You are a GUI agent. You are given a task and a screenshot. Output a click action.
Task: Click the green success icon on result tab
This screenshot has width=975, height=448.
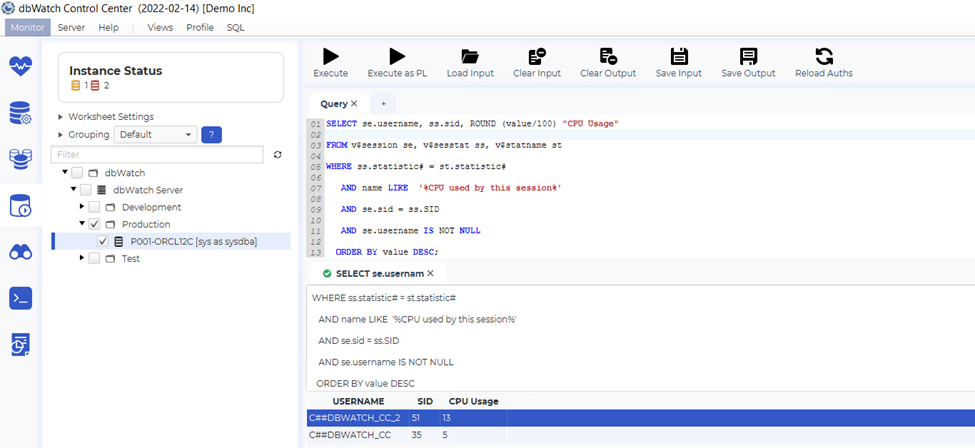point(327,273)
